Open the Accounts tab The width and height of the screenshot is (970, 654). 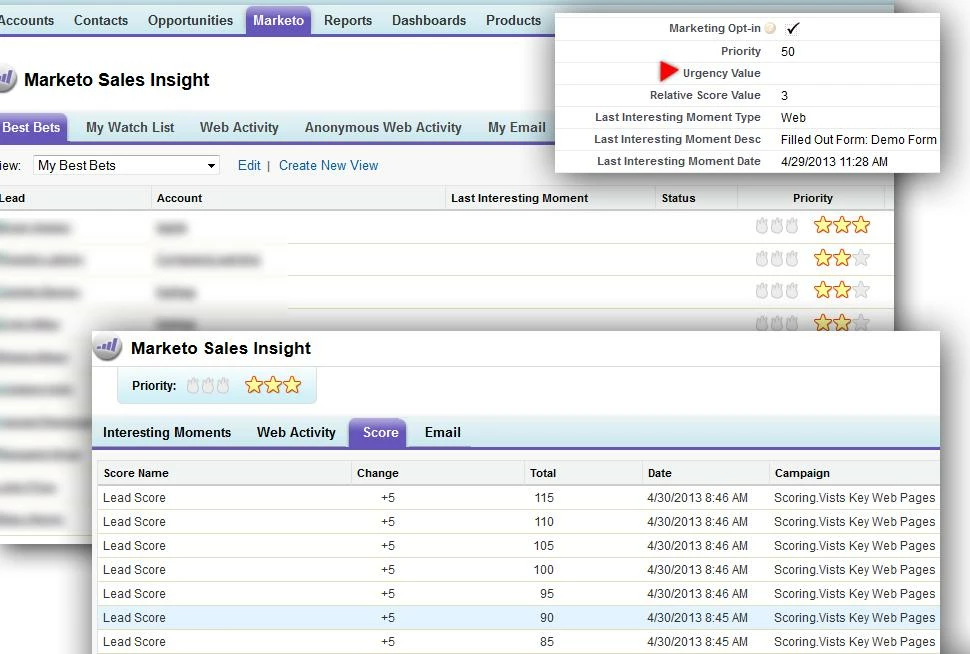pos(27,20)
